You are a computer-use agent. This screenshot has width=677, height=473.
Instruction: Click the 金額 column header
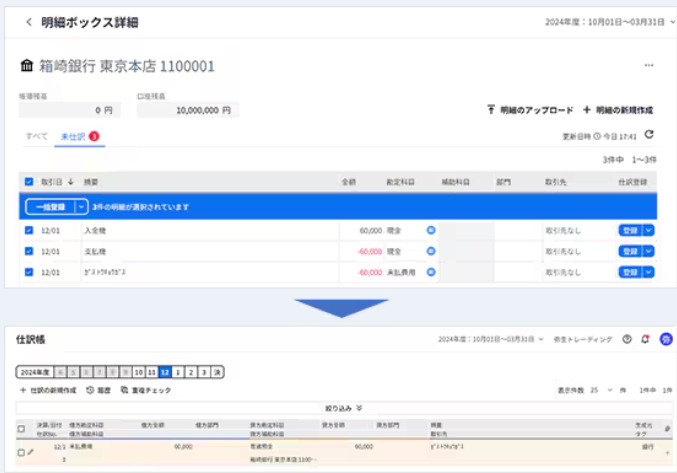349,182
